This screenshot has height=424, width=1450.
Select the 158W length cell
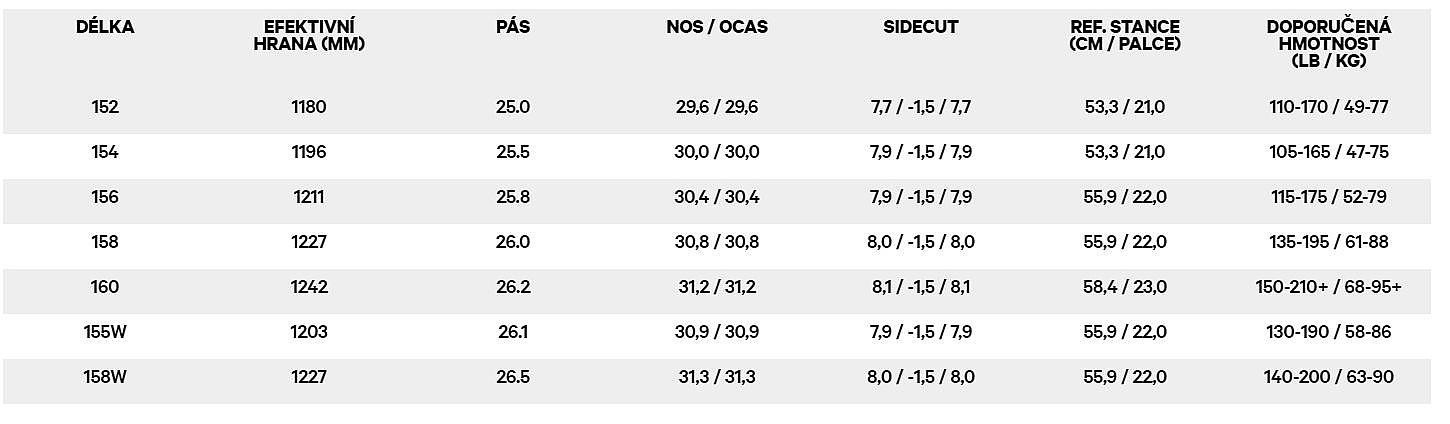(x=105, y=377)
